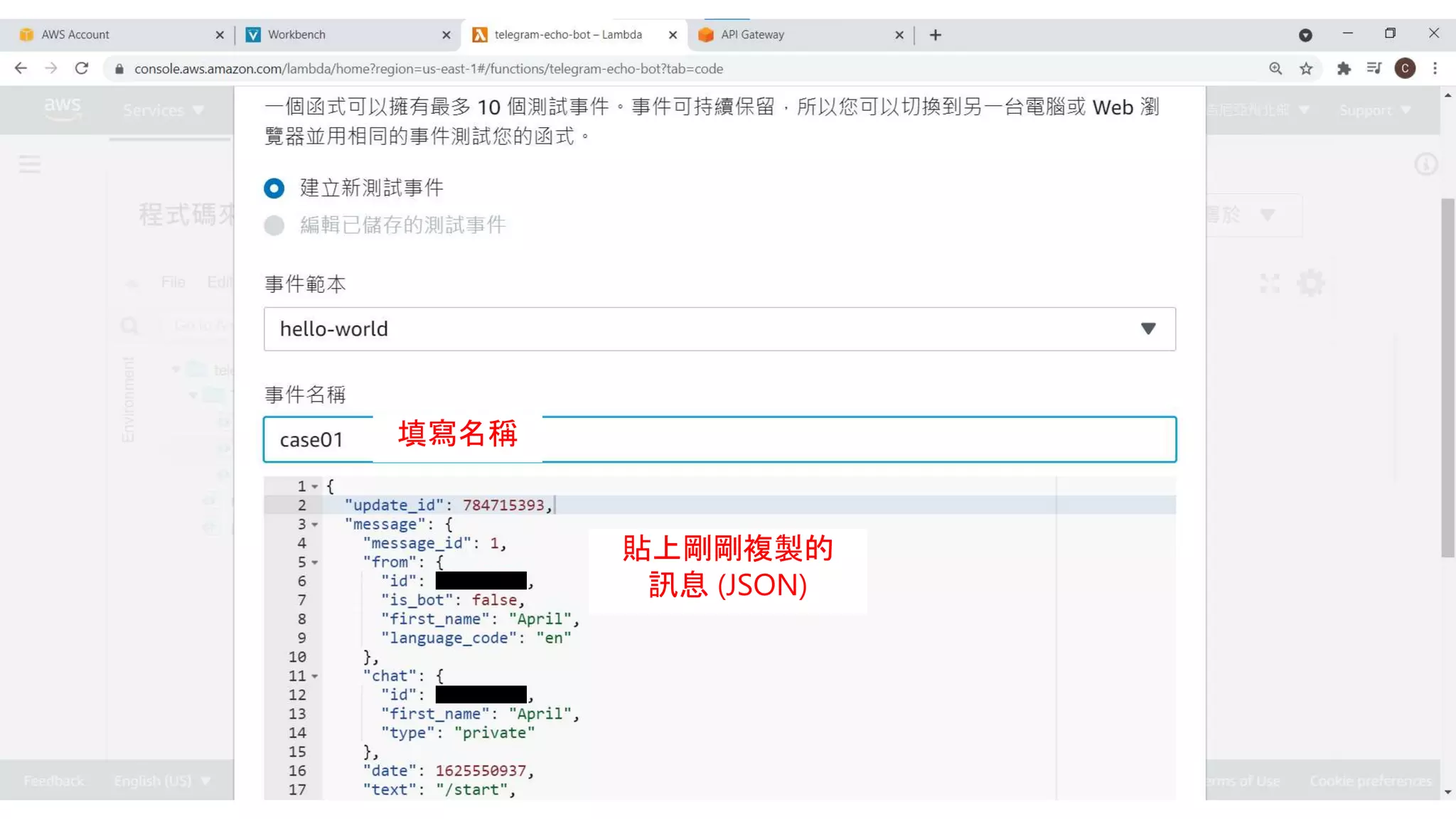This screenshot has height=819, width=1456.
Task: Collapse the chat object fold arrow
Action: click(x=315, y=676)
